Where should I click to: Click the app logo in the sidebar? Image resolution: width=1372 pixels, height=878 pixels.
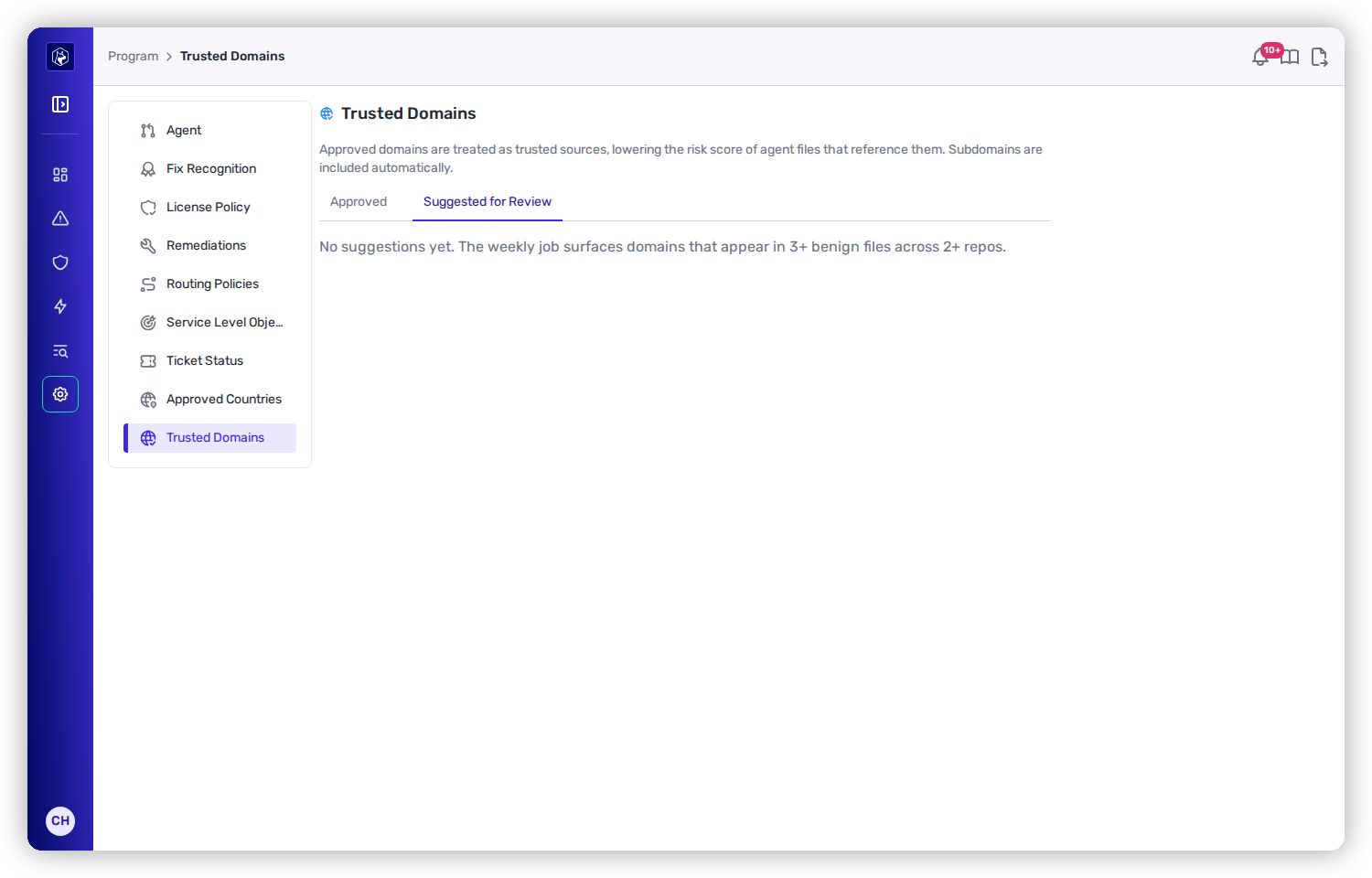(x=60, y=57)
